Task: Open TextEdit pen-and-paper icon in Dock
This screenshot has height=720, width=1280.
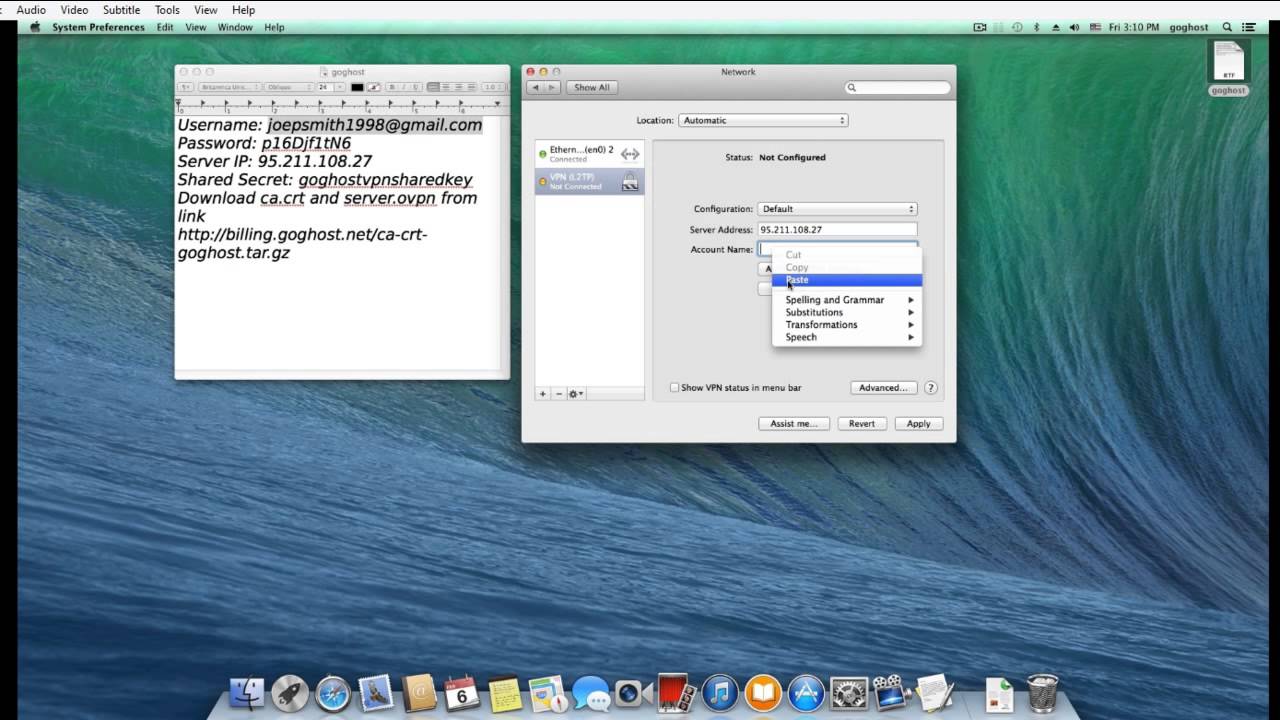Action: click(934, 693)
